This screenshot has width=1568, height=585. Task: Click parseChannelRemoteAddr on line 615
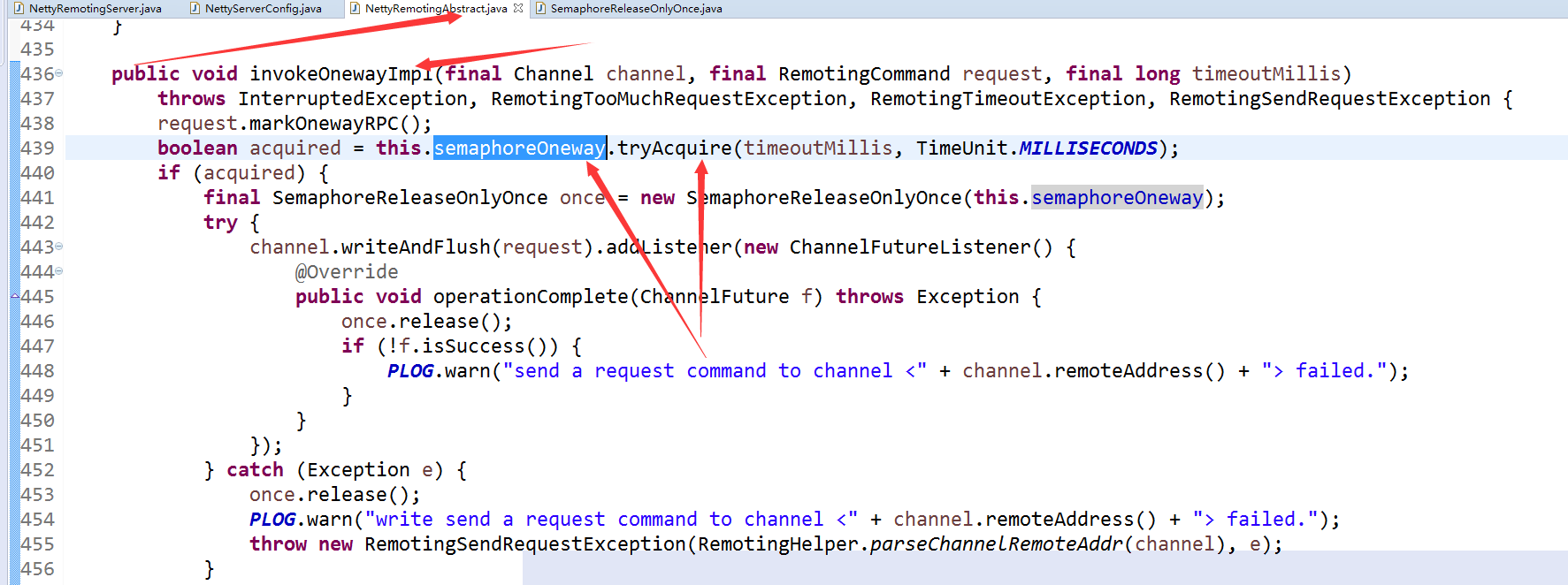(997, 544)
